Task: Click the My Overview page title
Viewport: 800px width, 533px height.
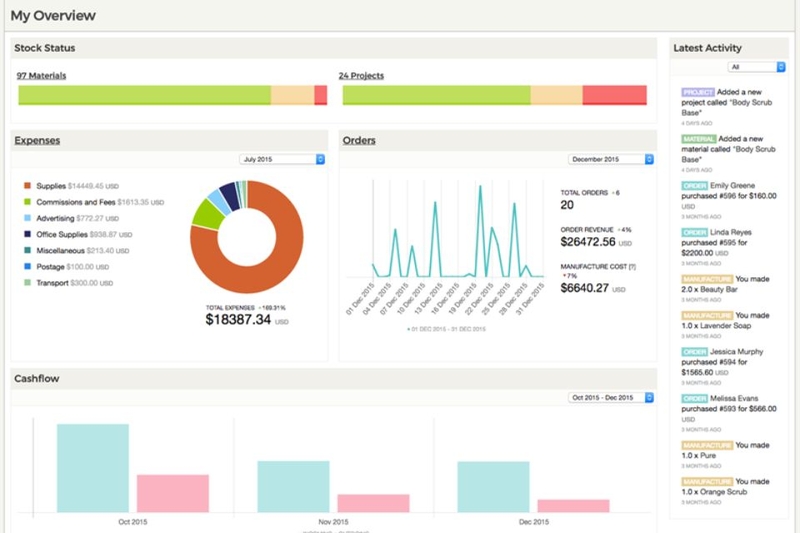Action: click(x=53, y=15)
